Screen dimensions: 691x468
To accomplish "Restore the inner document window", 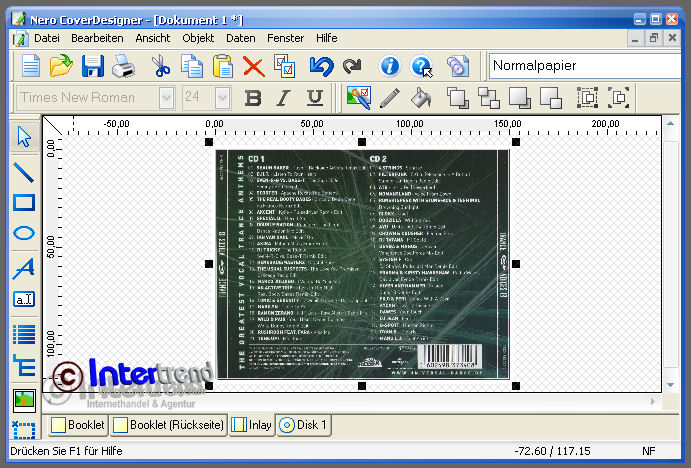I will (x=654, y=38).
